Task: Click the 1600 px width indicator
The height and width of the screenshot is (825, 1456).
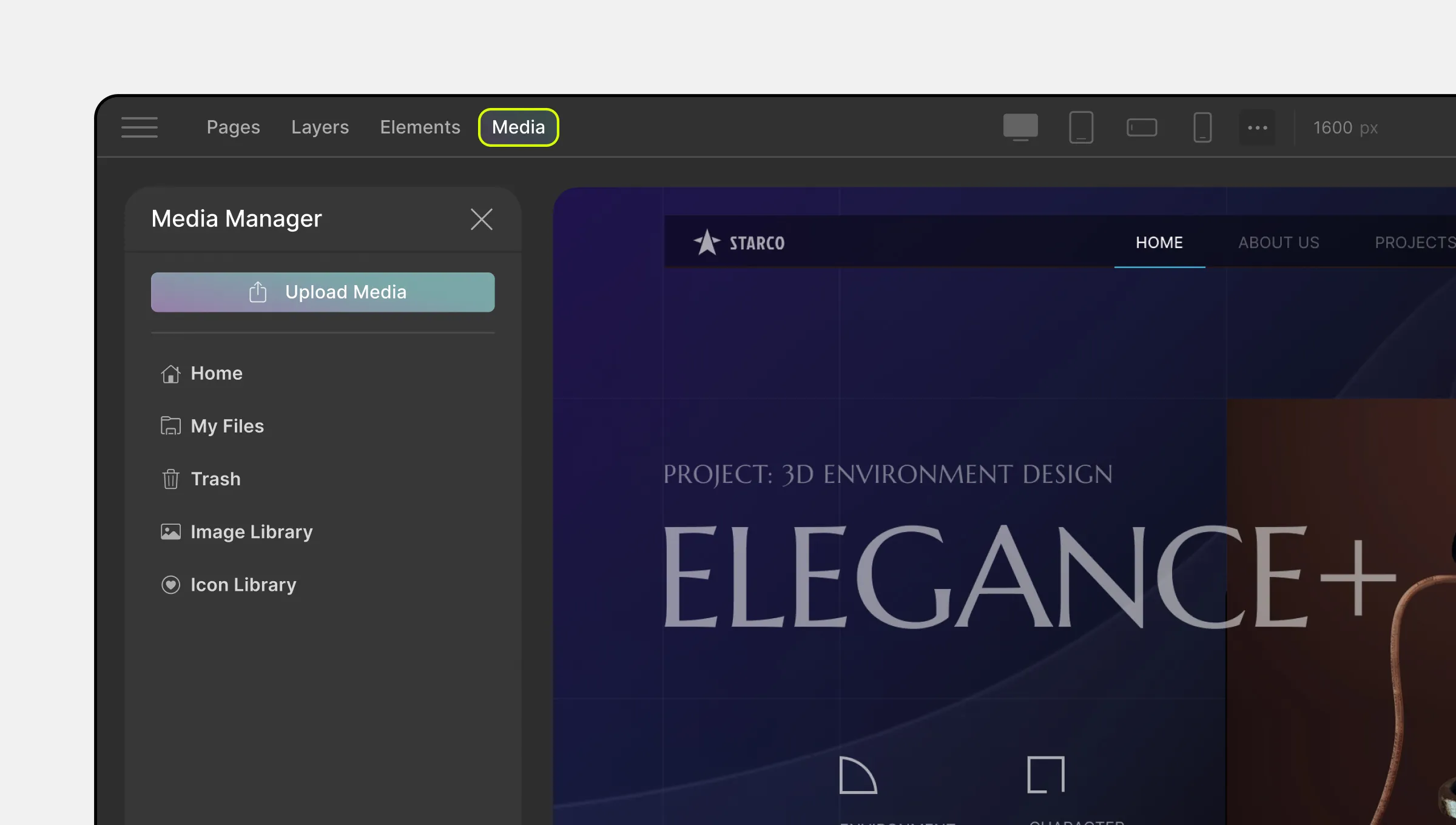Action: point(1346,127)
